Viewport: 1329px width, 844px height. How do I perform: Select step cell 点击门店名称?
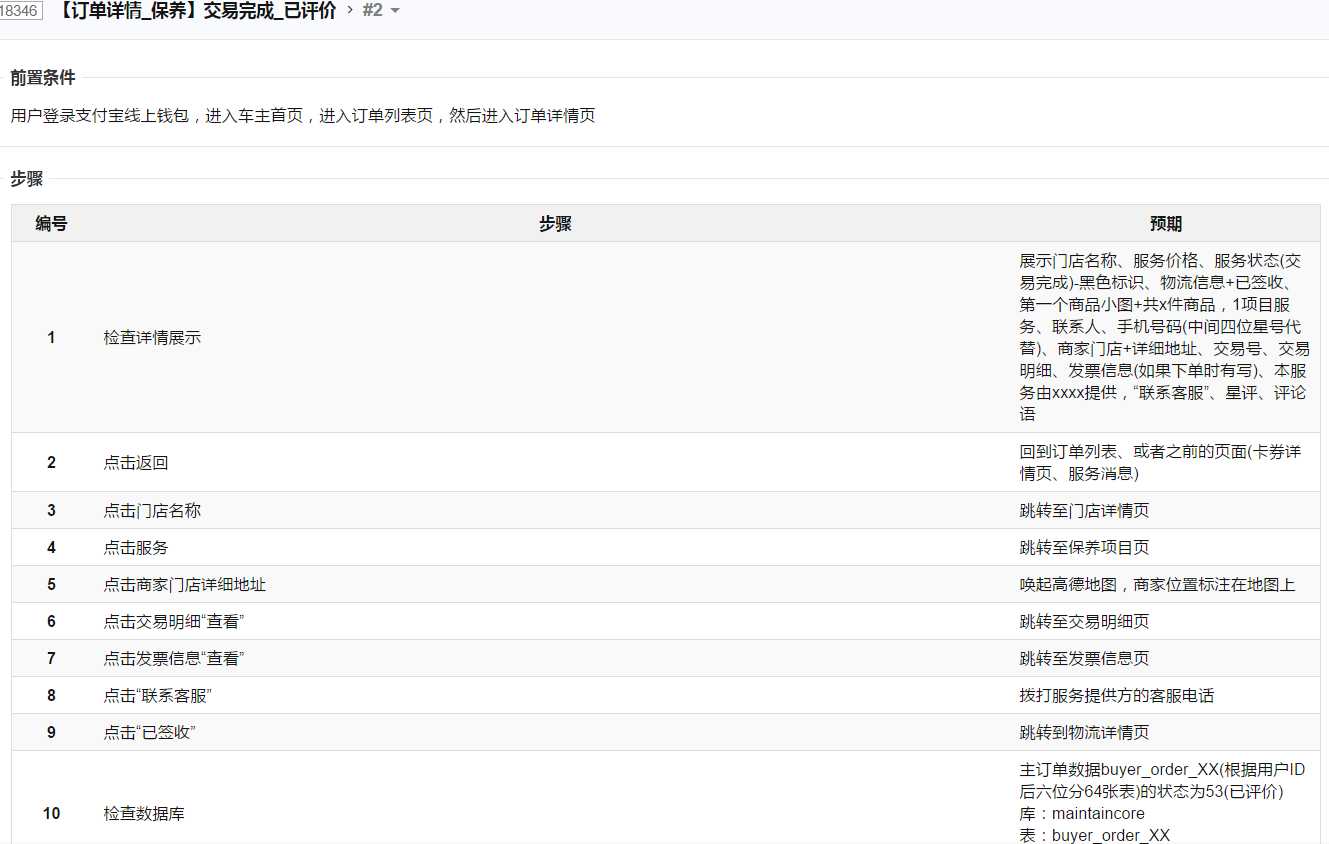[152, 511]
